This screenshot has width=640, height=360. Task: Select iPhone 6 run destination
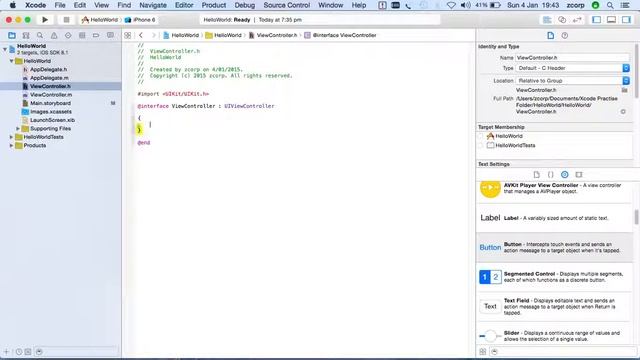coord(140,20)
